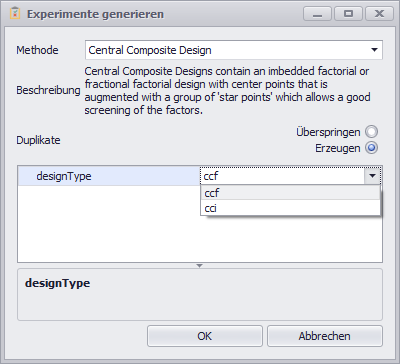Viewport: 400px width, 364px height.
Task: Click the Duplikate label
Action: [38, 140]
